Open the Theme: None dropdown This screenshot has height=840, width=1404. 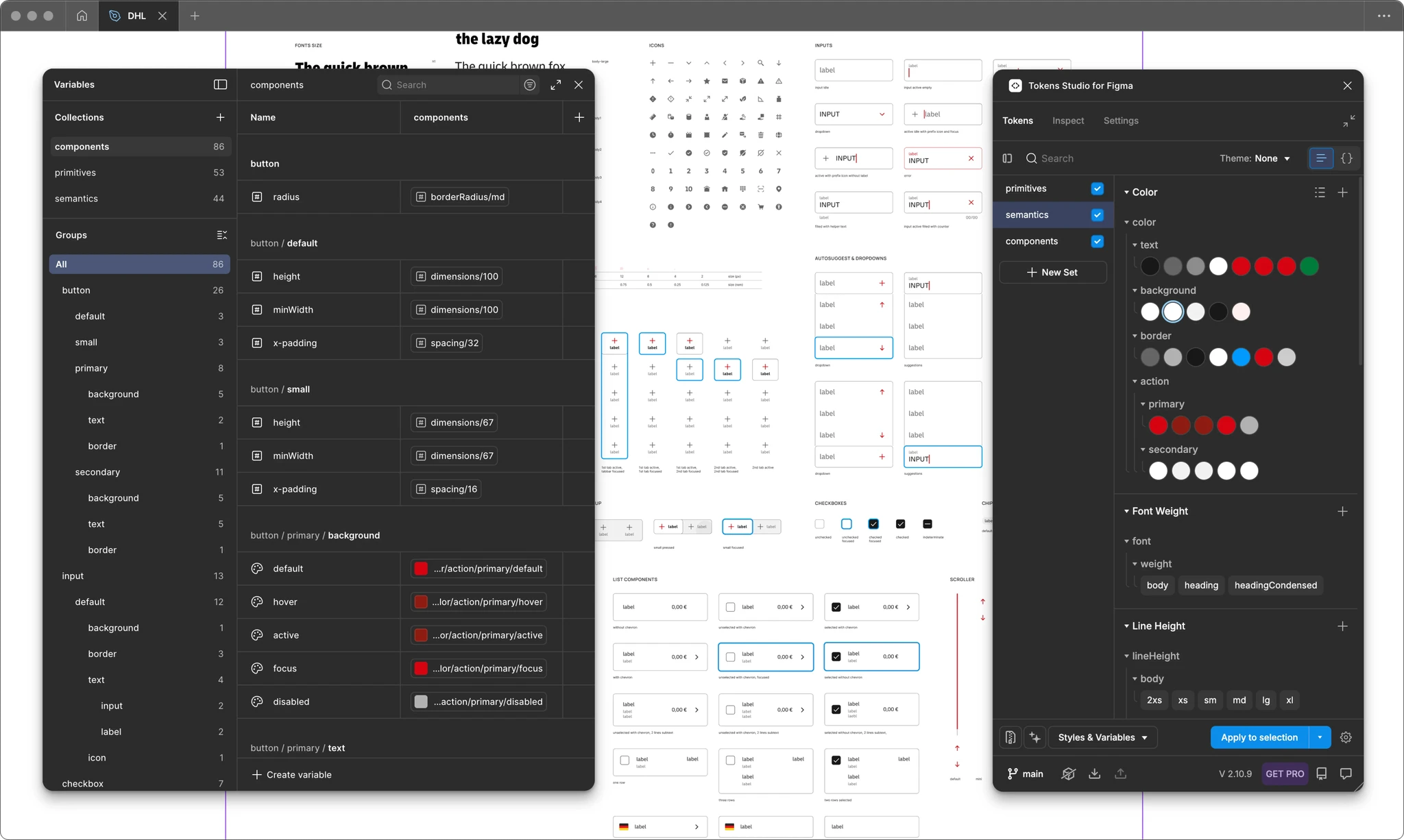[x=1255, y=158]
